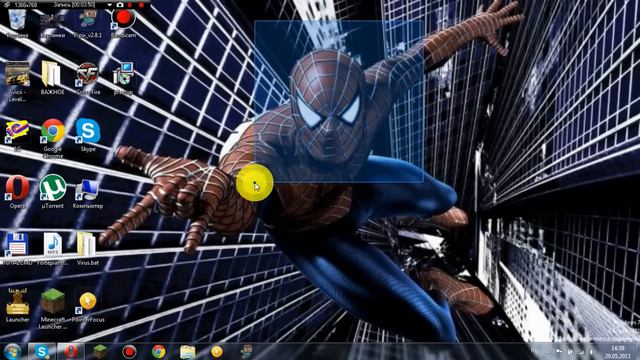Launch Google Chrome from desktop
This screenshot has width=640, height=360.
[53, 138]
